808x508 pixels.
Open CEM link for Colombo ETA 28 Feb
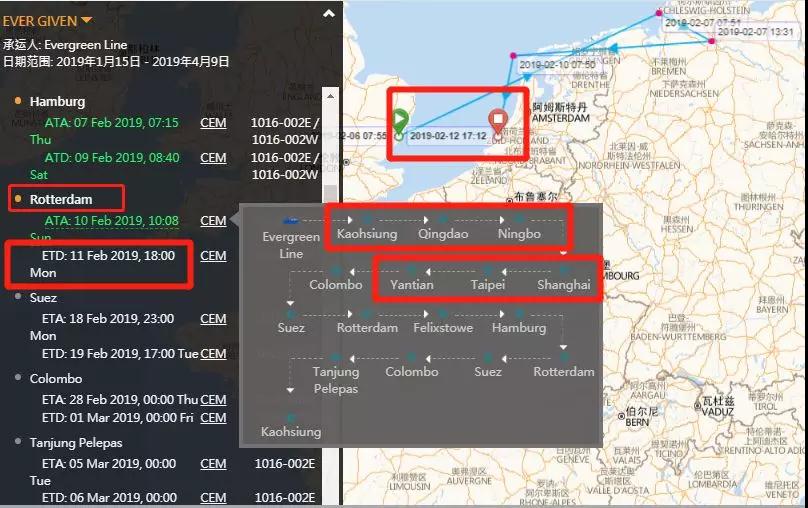click(213, 400)
